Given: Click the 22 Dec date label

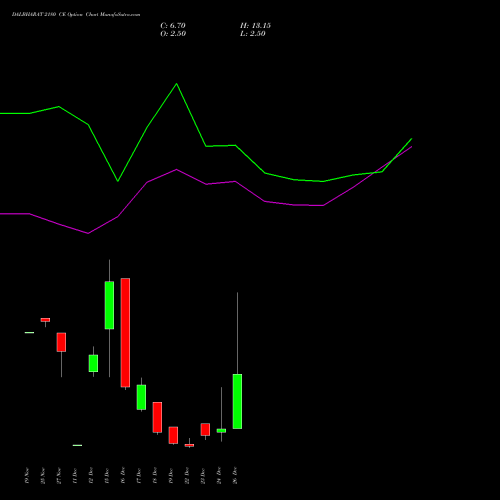Looking at the screenshot, I should click(x=187, y=476).
